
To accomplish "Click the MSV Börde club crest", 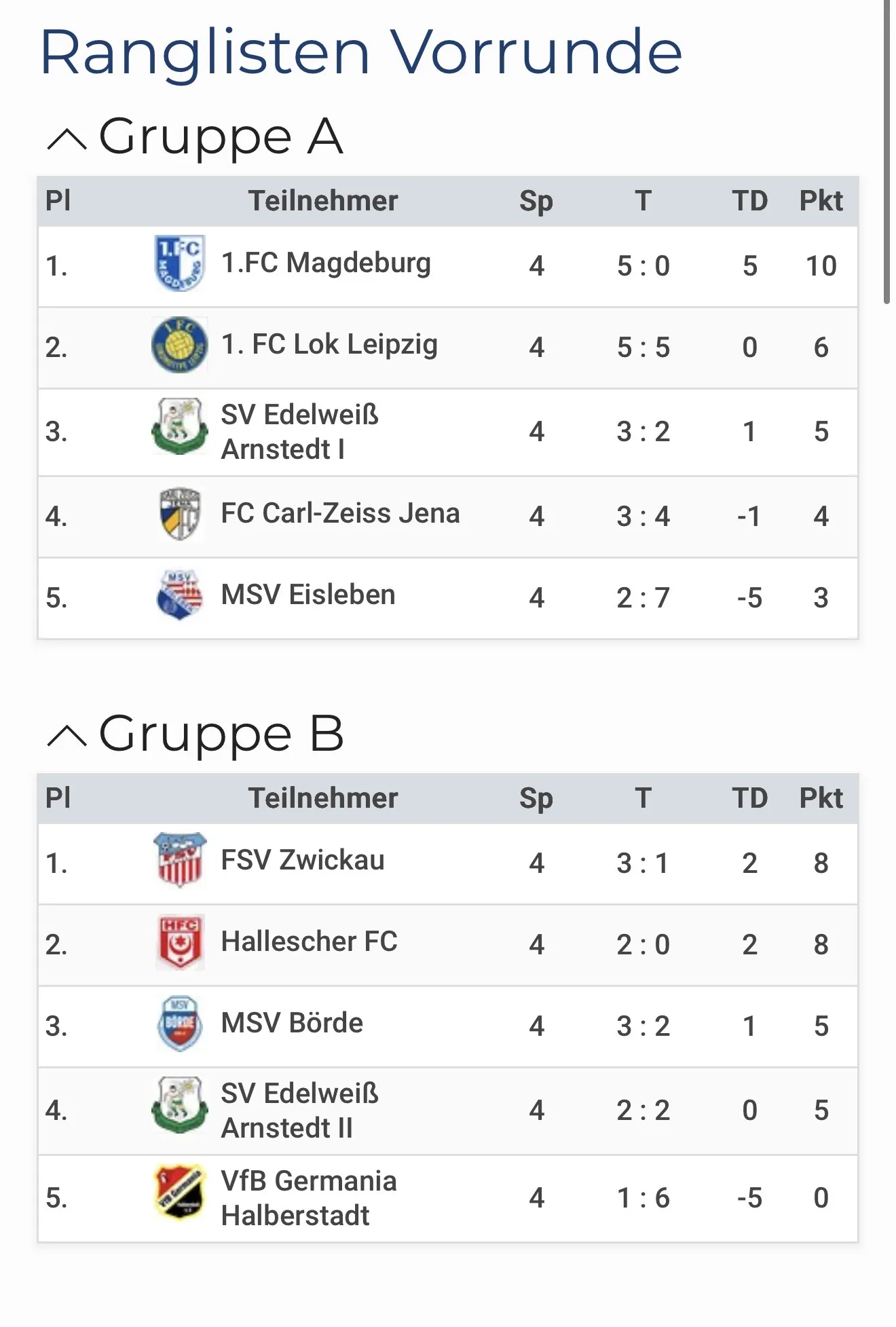I will [179, 1024].
